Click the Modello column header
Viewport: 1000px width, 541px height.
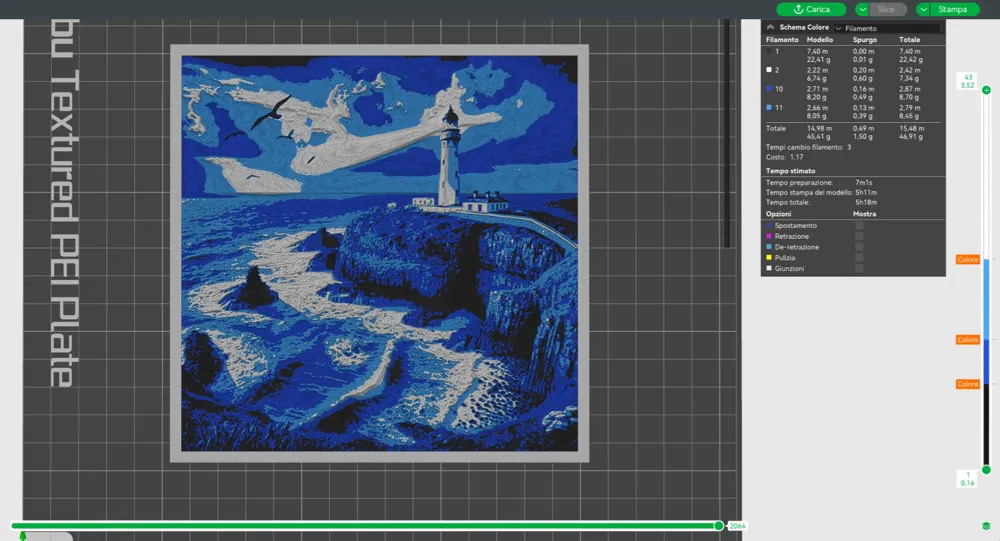click(x=820, y=40)
